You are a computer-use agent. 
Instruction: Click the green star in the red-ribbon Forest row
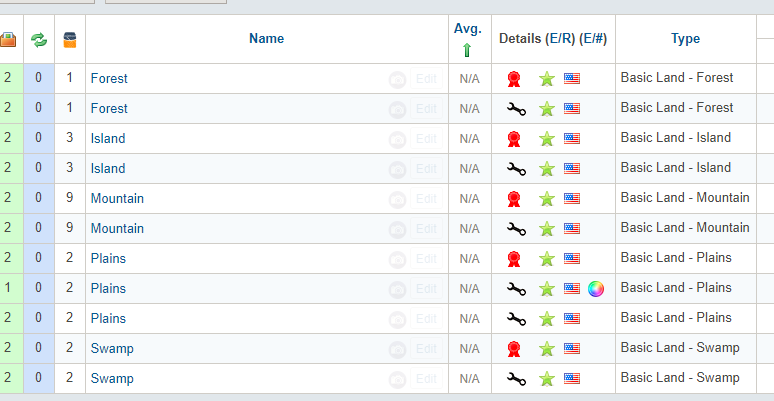[547, 79]
